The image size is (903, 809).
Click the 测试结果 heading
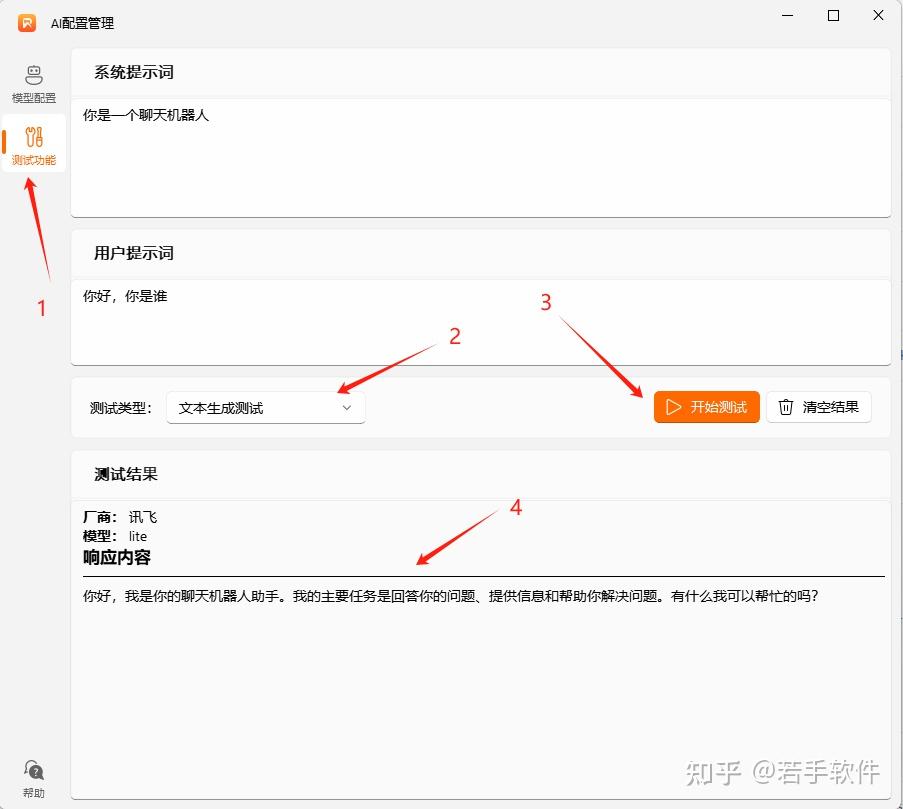point(126,474)
